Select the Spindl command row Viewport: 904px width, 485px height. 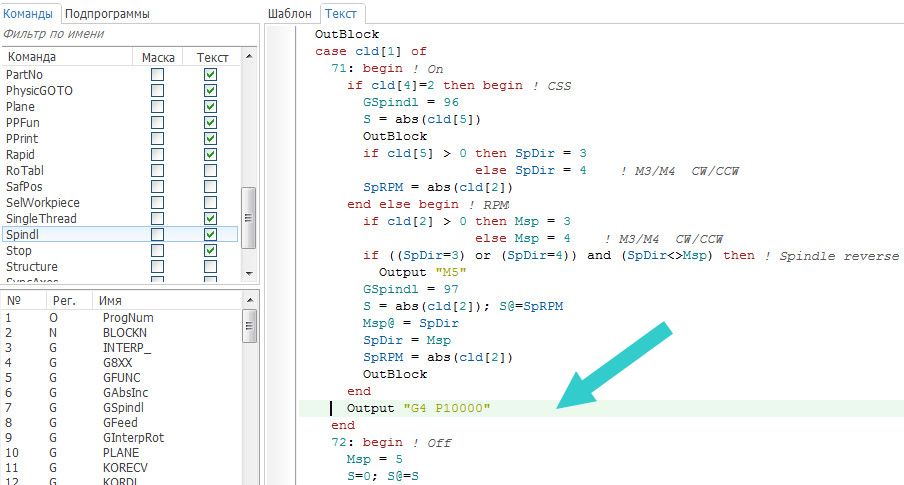coord(120,234)
